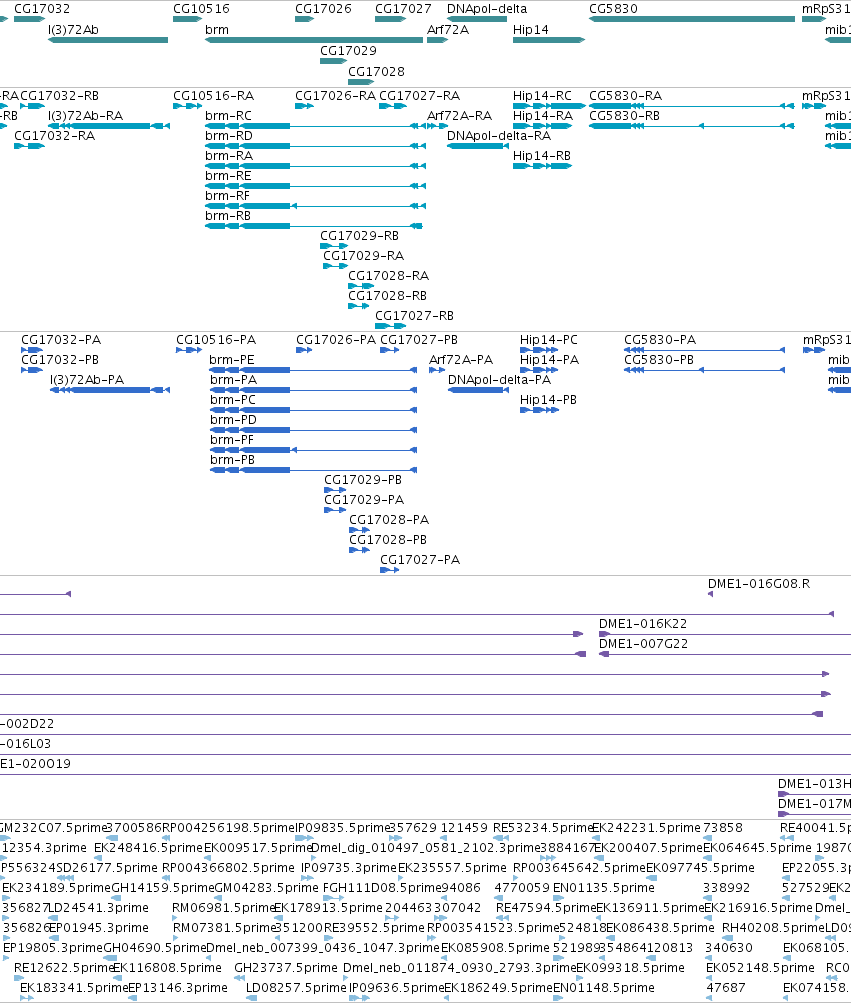
Task: Click the CG10516-RA transcript label
Action: [213, 96]
